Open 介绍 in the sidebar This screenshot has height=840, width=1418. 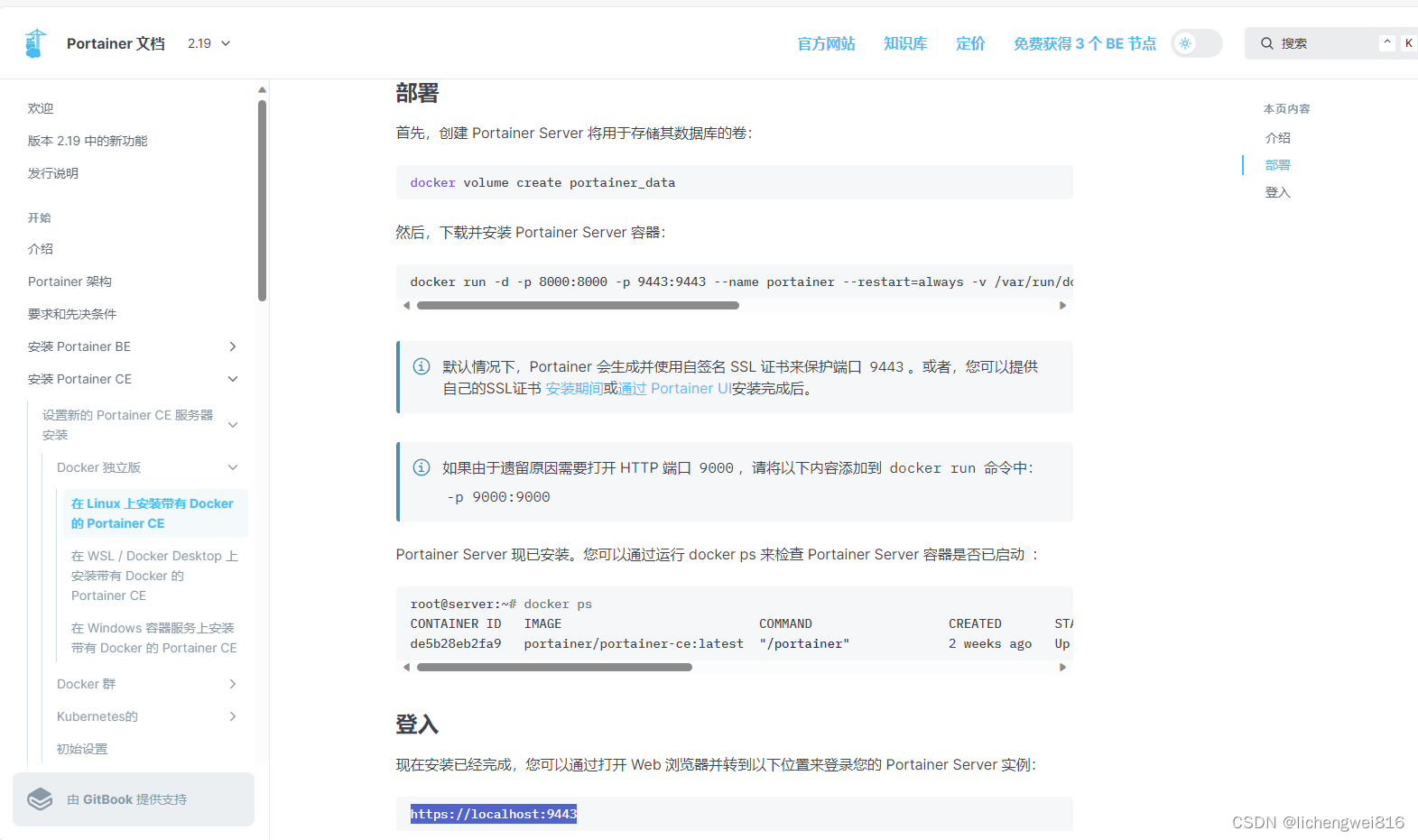click(x=41, y=249)
